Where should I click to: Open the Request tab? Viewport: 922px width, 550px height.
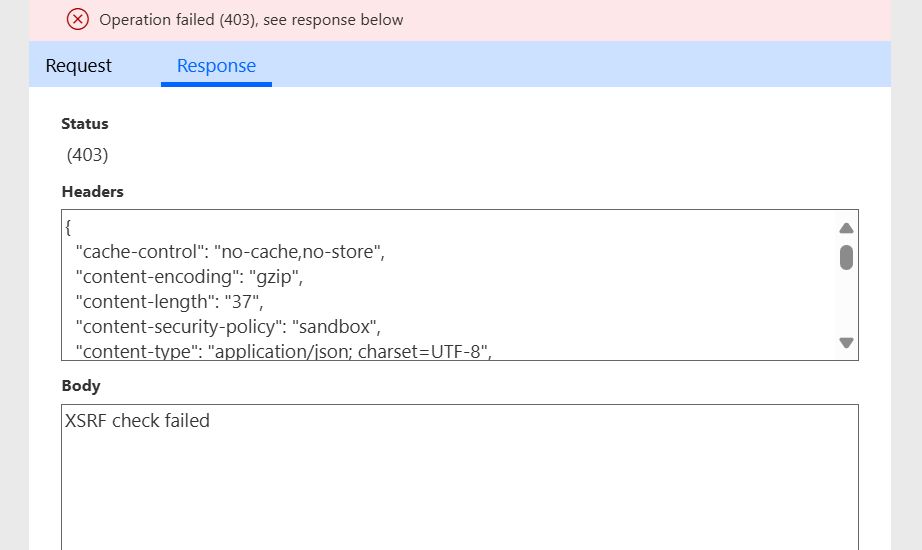coord(78,65)
